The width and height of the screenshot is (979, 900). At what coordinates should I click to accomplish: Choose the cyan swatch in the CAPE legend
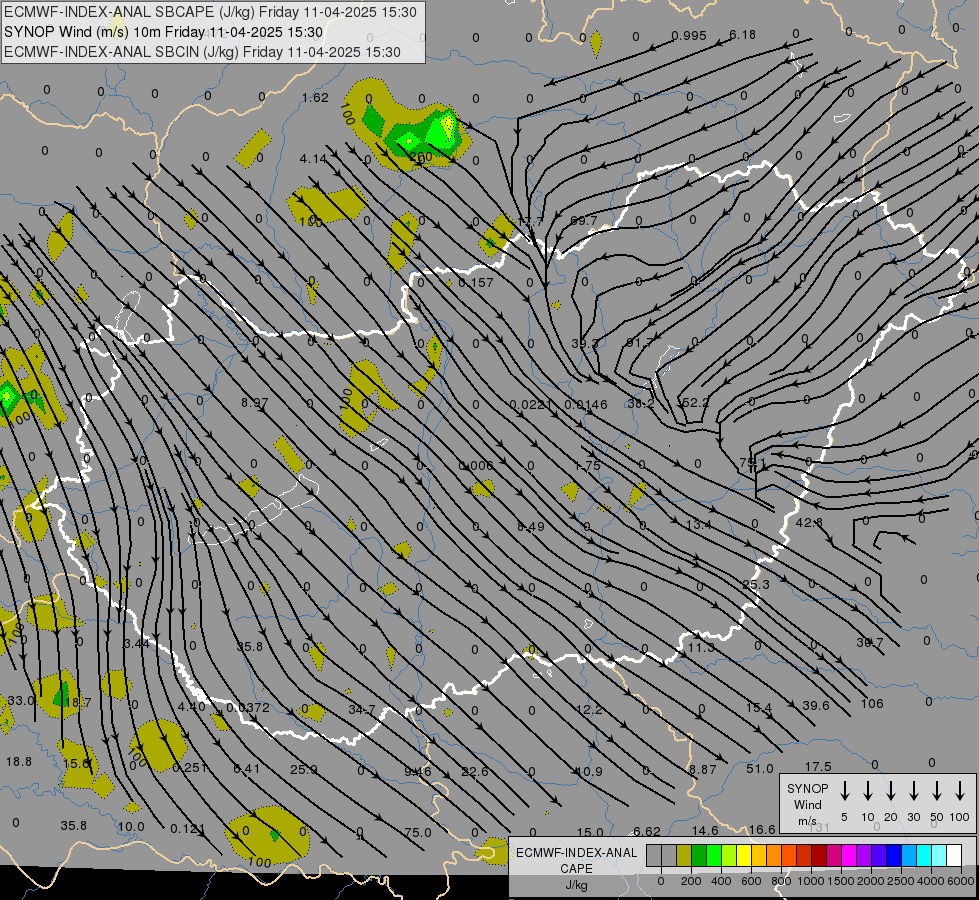point(924,856)
